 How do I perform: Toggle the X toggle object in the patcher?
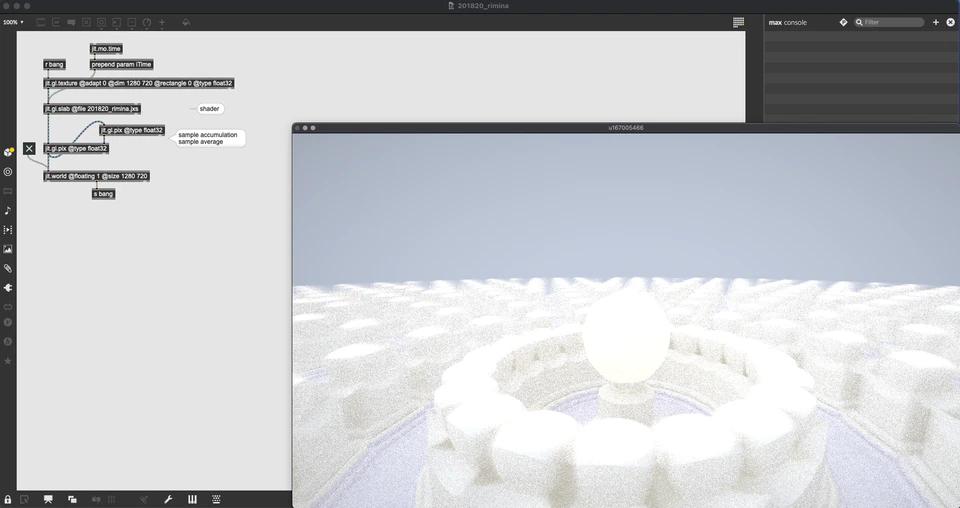tap(29, 149)
